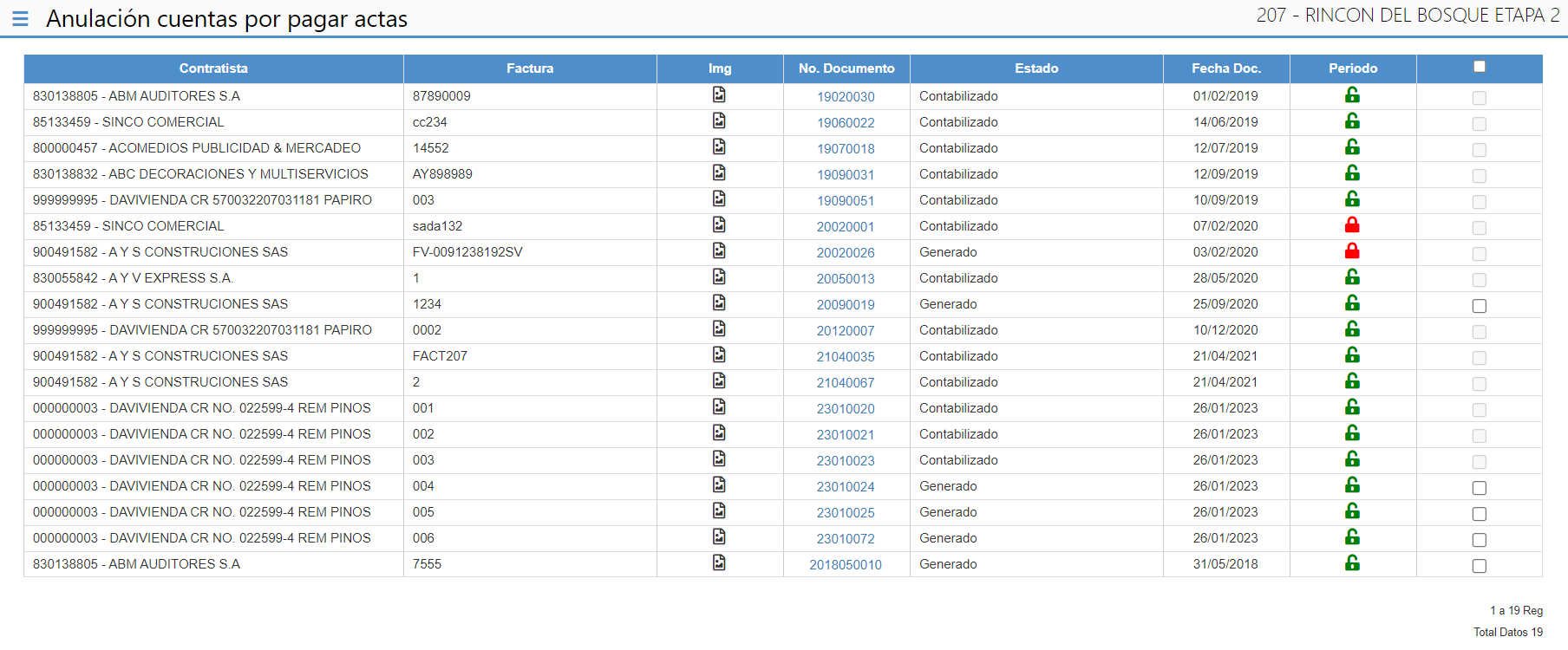Image resolution: width=1568 pixels, height=650 pixels.
Task: Open the hamburger menu icon
Action: point(20,19)
